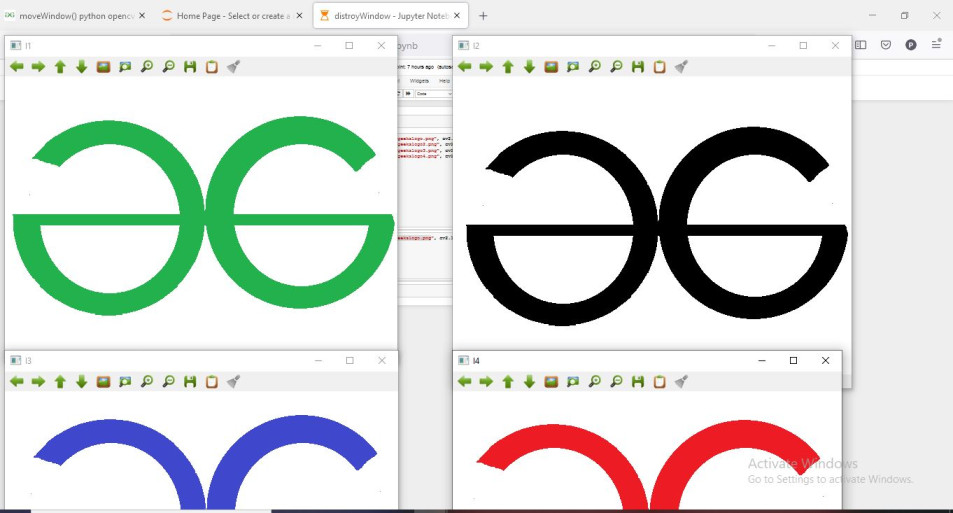Open the Firefox account P avatar
Viewport: 953px width, 513px height.
click(x=910, y=45)
